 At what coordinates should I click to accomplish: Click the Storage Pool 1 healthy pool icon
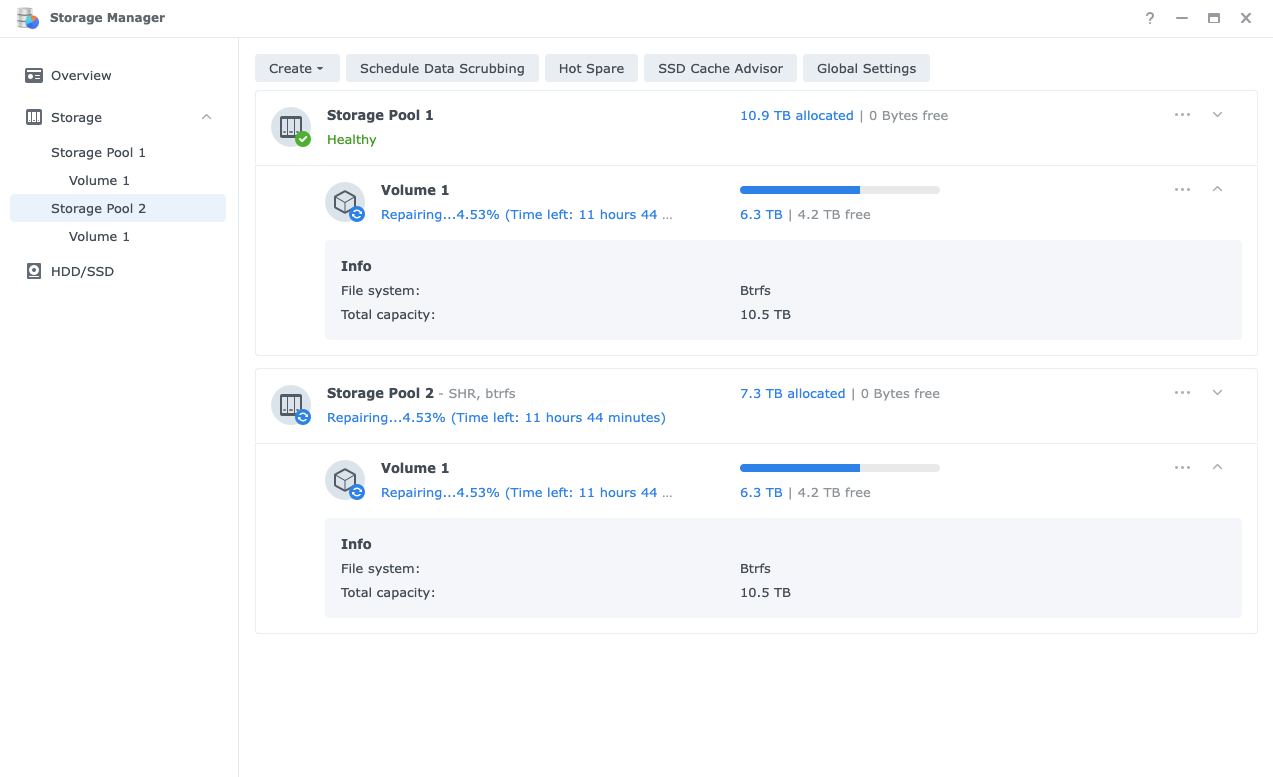point(290,127)
